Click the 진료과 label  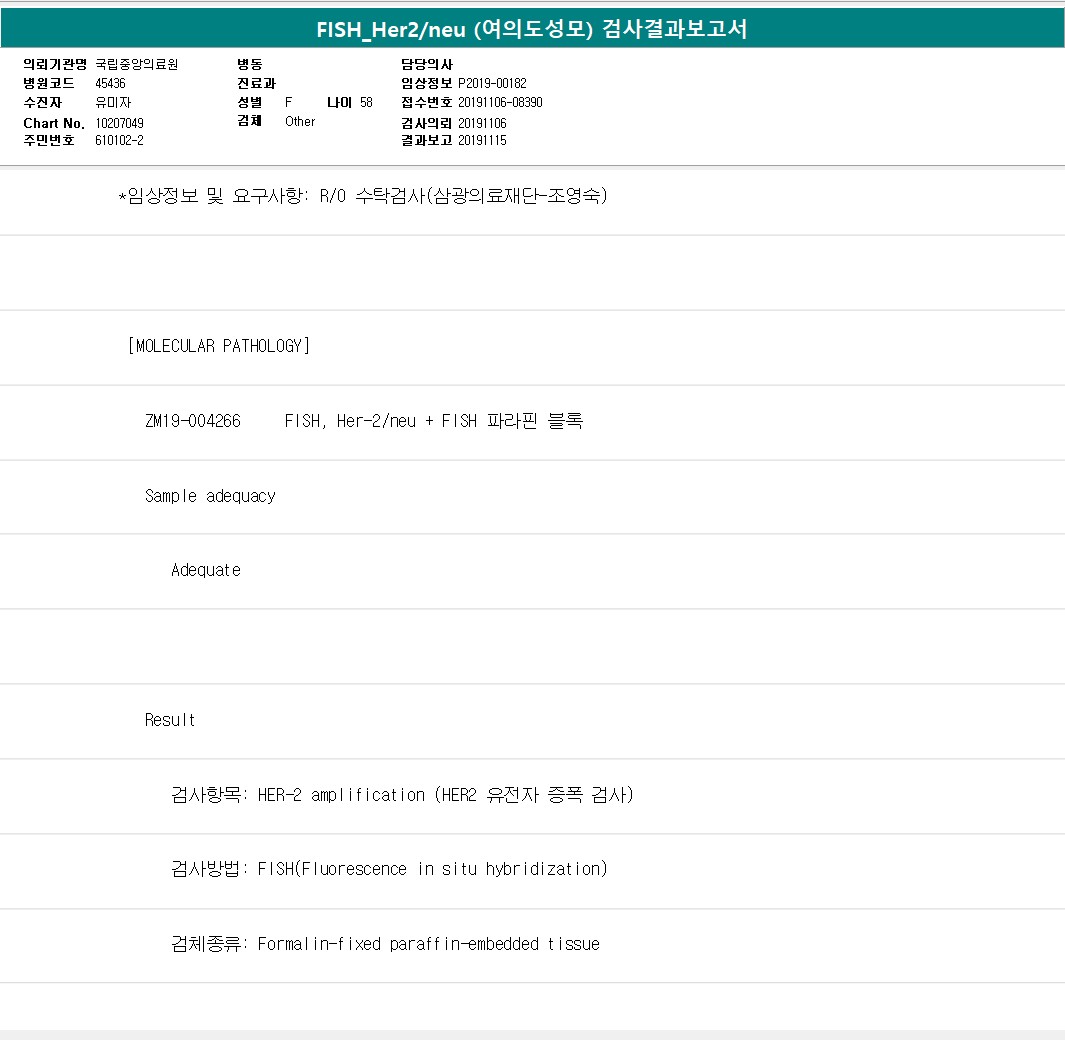pyautogui.click(x=256, y=84)
